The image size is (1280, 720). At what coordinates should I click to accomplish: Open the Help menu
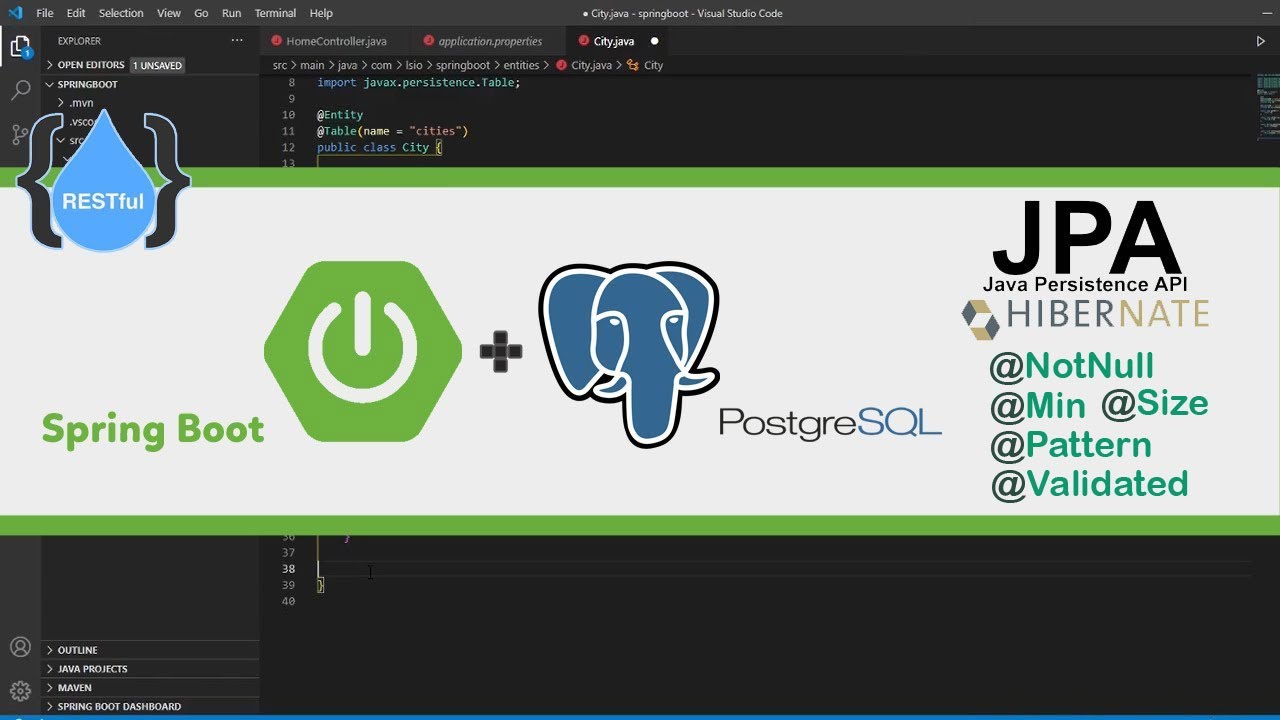tap(321, 13)
